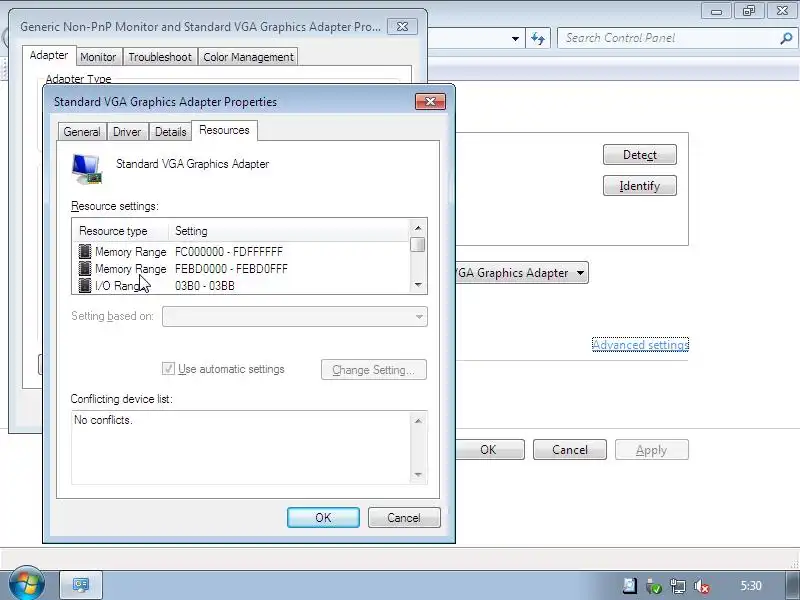Click the Change Setting button

click(x=373, y=369)
